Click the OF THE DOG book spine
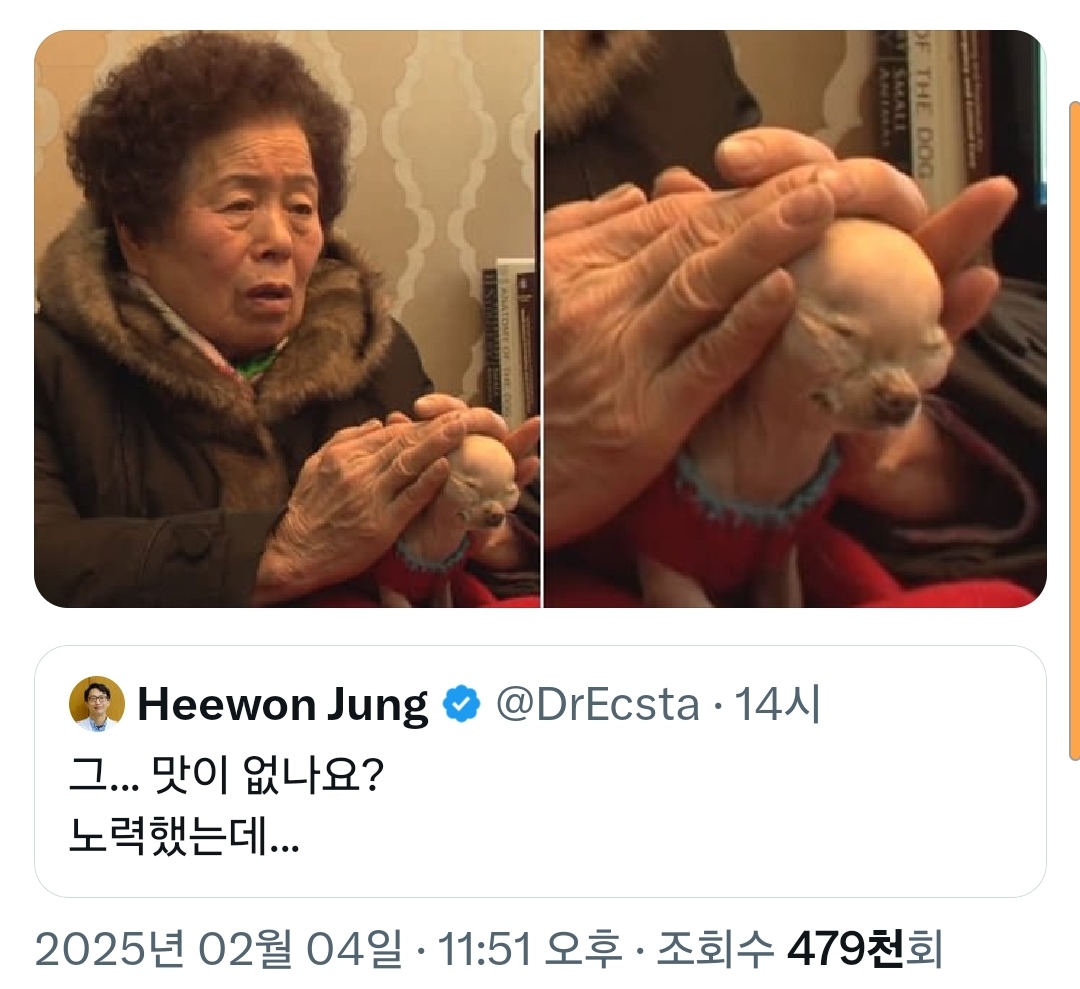1080x989 pixels. click(x=922, y=103)
